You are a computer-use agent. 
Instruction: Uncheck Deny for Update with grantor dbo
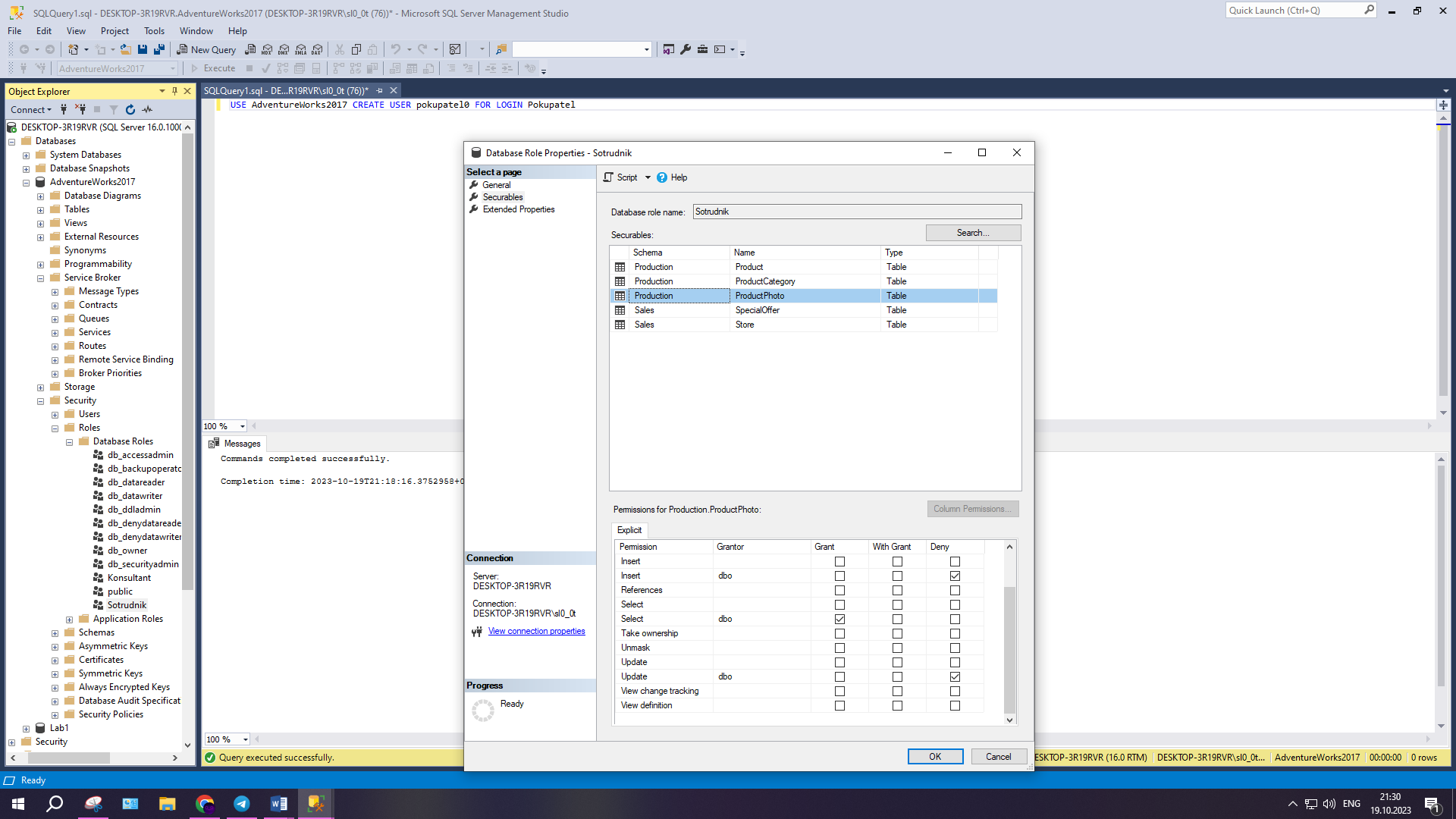[x=955, y=676]
